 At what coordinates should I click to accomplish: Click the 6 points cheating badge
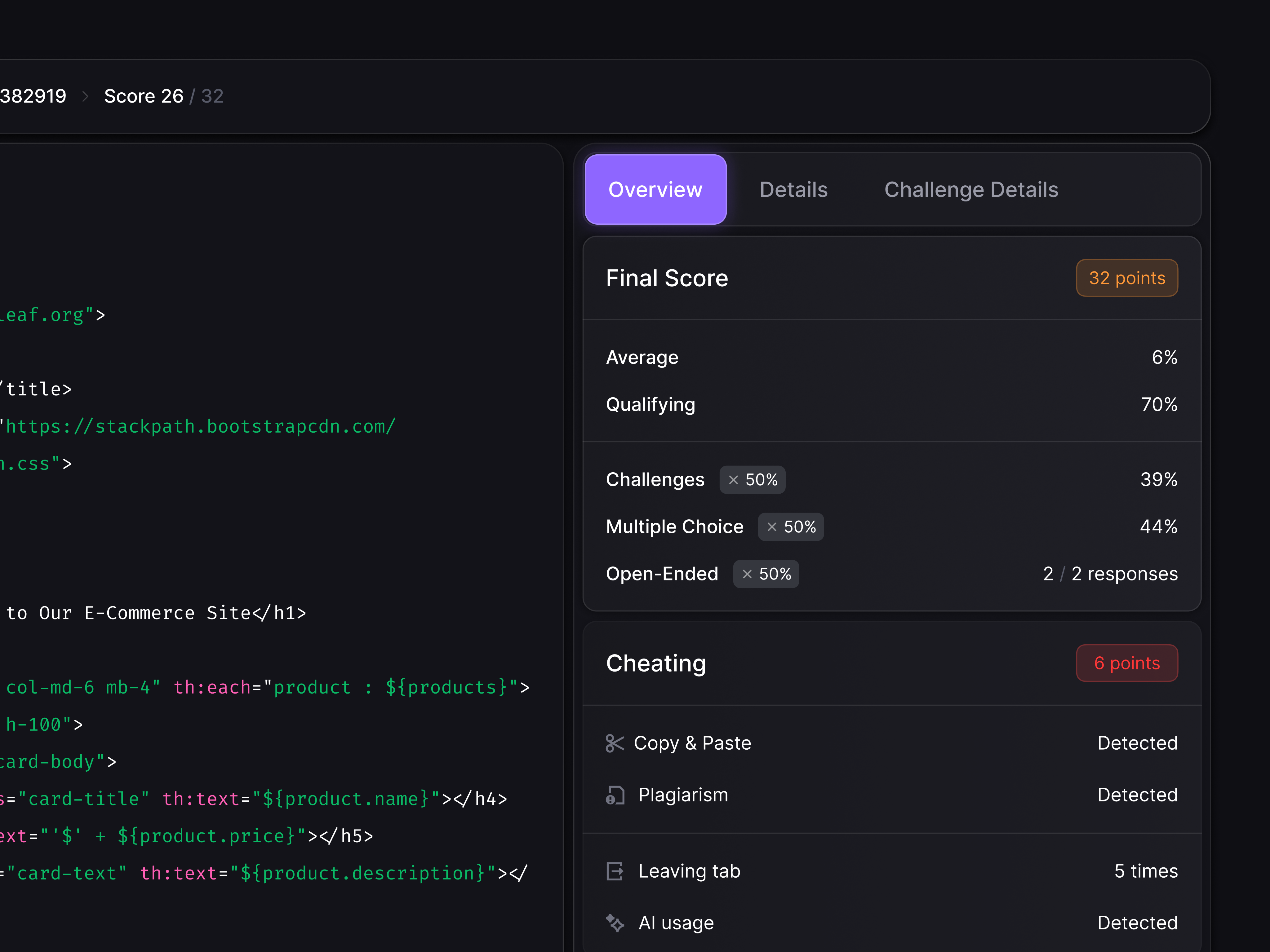pyautogui.click(x=1126, y=663)
